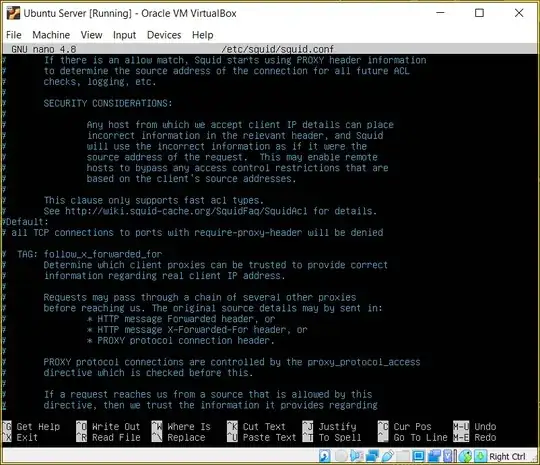Click the /etc/squid/squid.conf file name in header
The width and height of the screenshot is (540, 465).
278,49
